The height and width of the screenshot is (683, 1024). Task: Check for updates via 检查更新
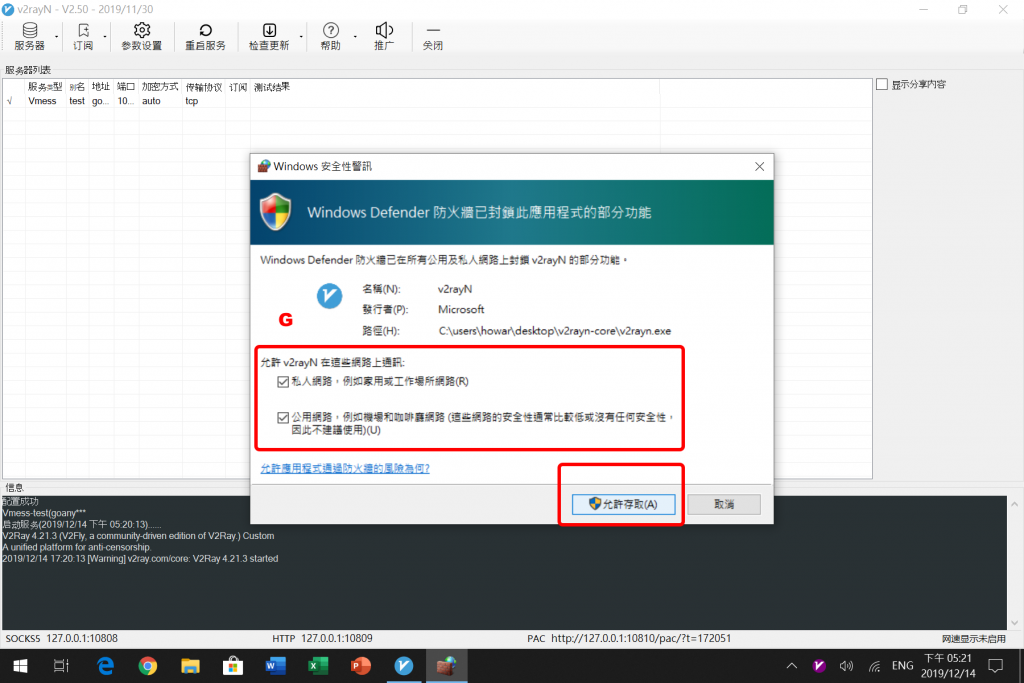point(269,37)
